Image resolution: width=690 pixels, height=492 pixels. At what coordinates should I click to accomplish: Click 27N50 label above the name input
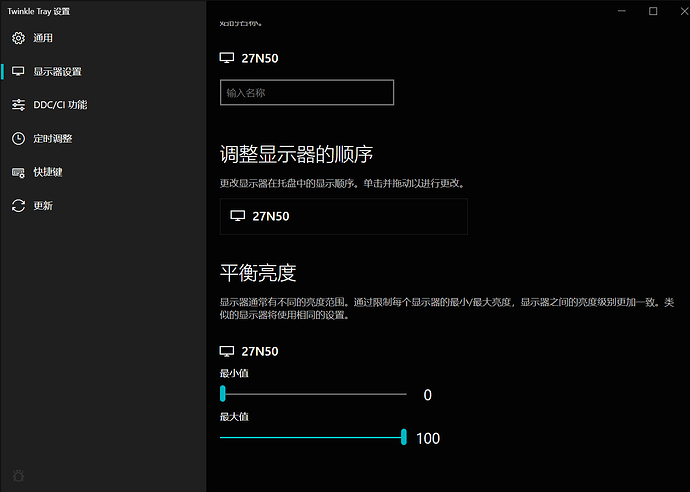[x=260, y=59]
